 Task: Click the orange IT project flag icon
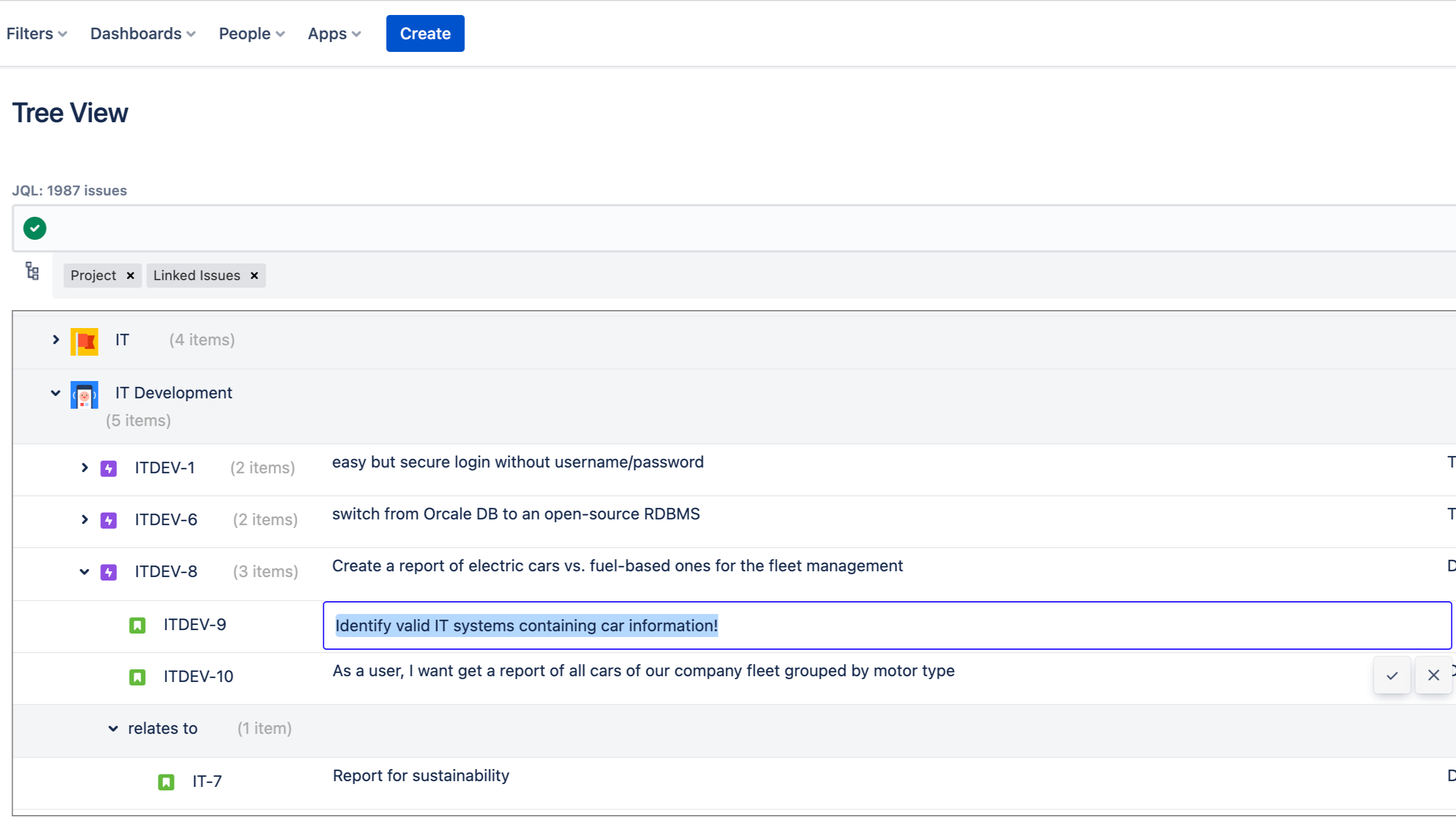tap(84, 340)
